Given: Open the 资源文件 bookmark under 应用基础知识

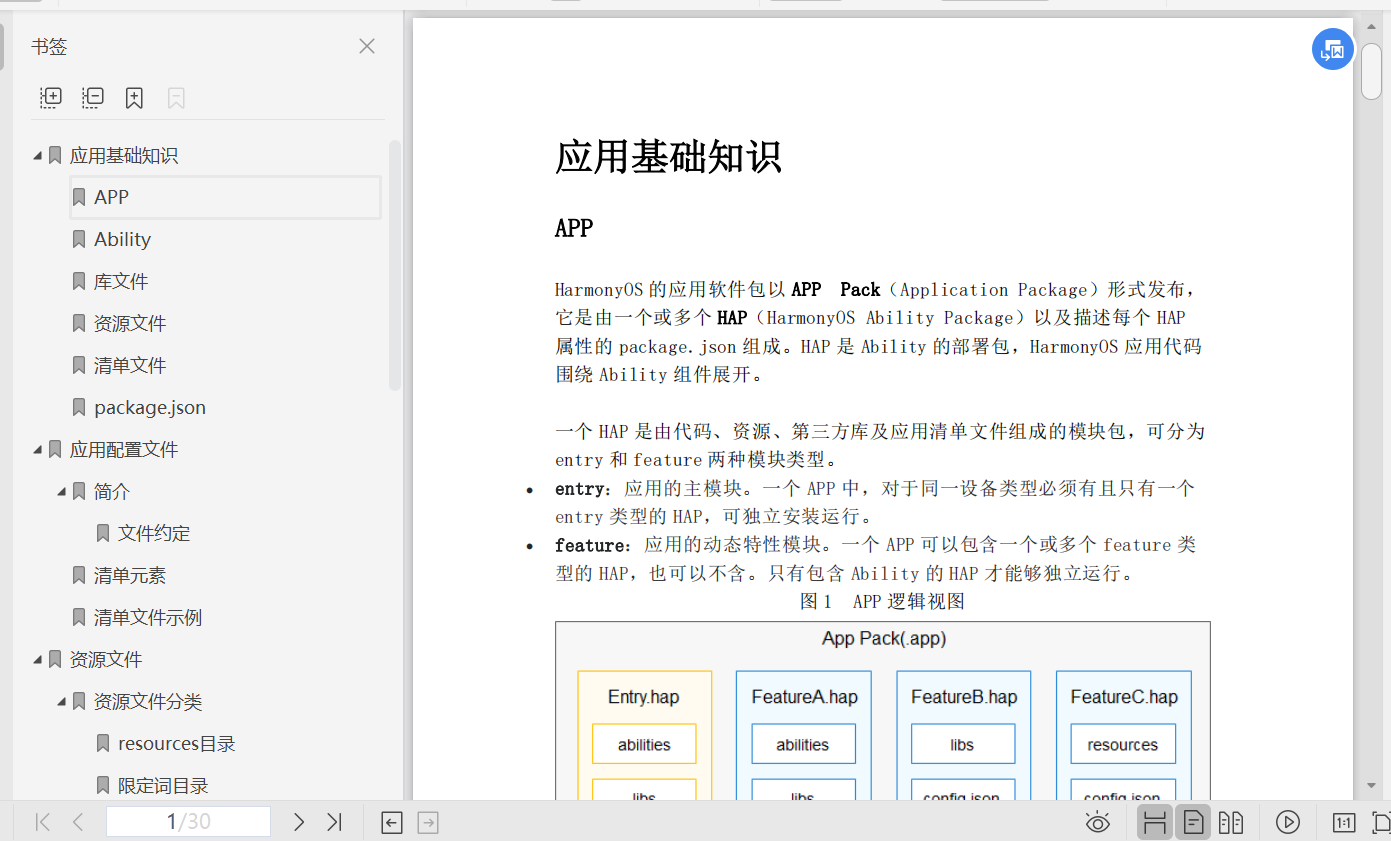Looking at the screenshot, I should coord(130,323).
